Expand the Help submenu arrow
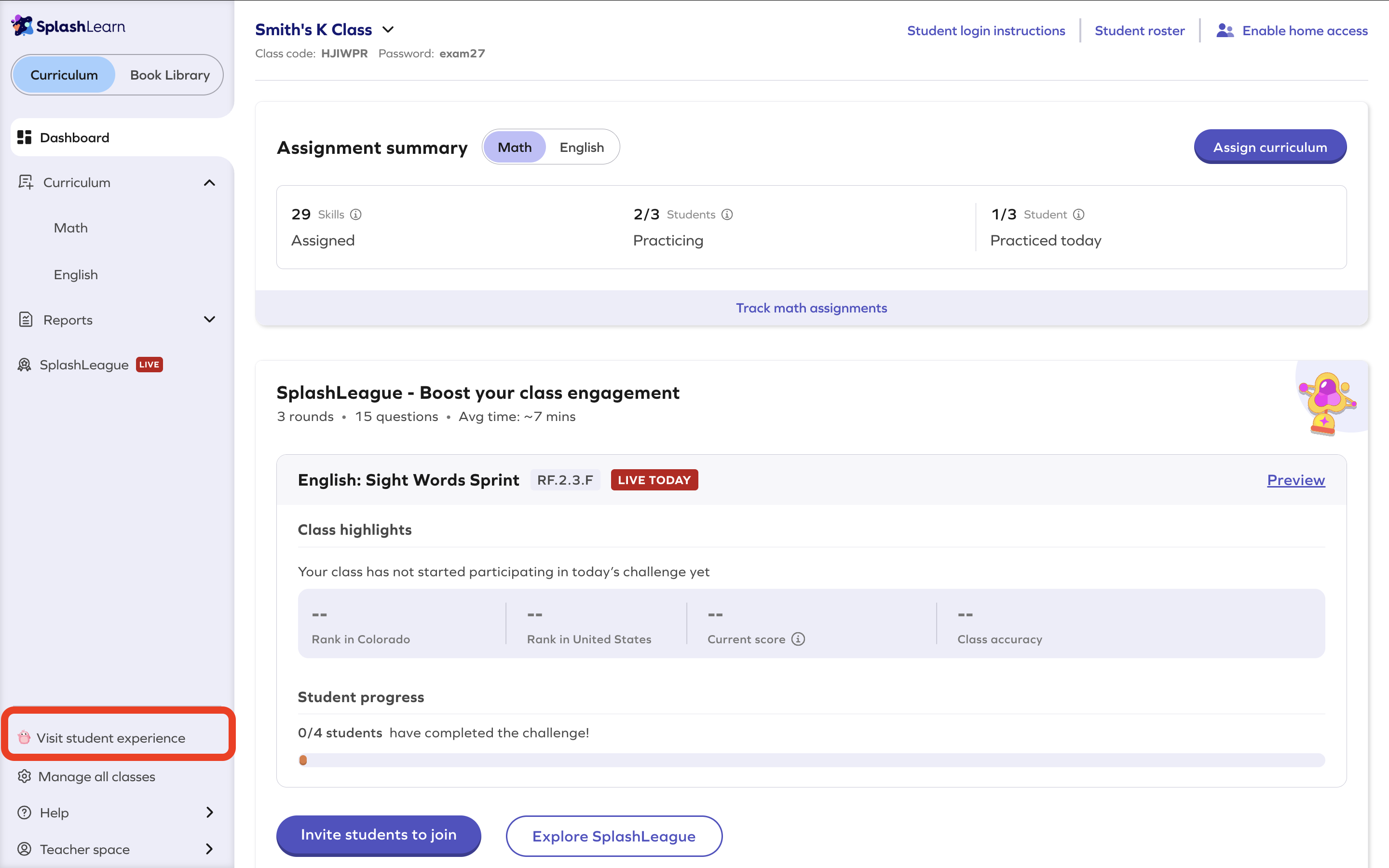This screenshot has width=1389, height=868. [209, 813]
